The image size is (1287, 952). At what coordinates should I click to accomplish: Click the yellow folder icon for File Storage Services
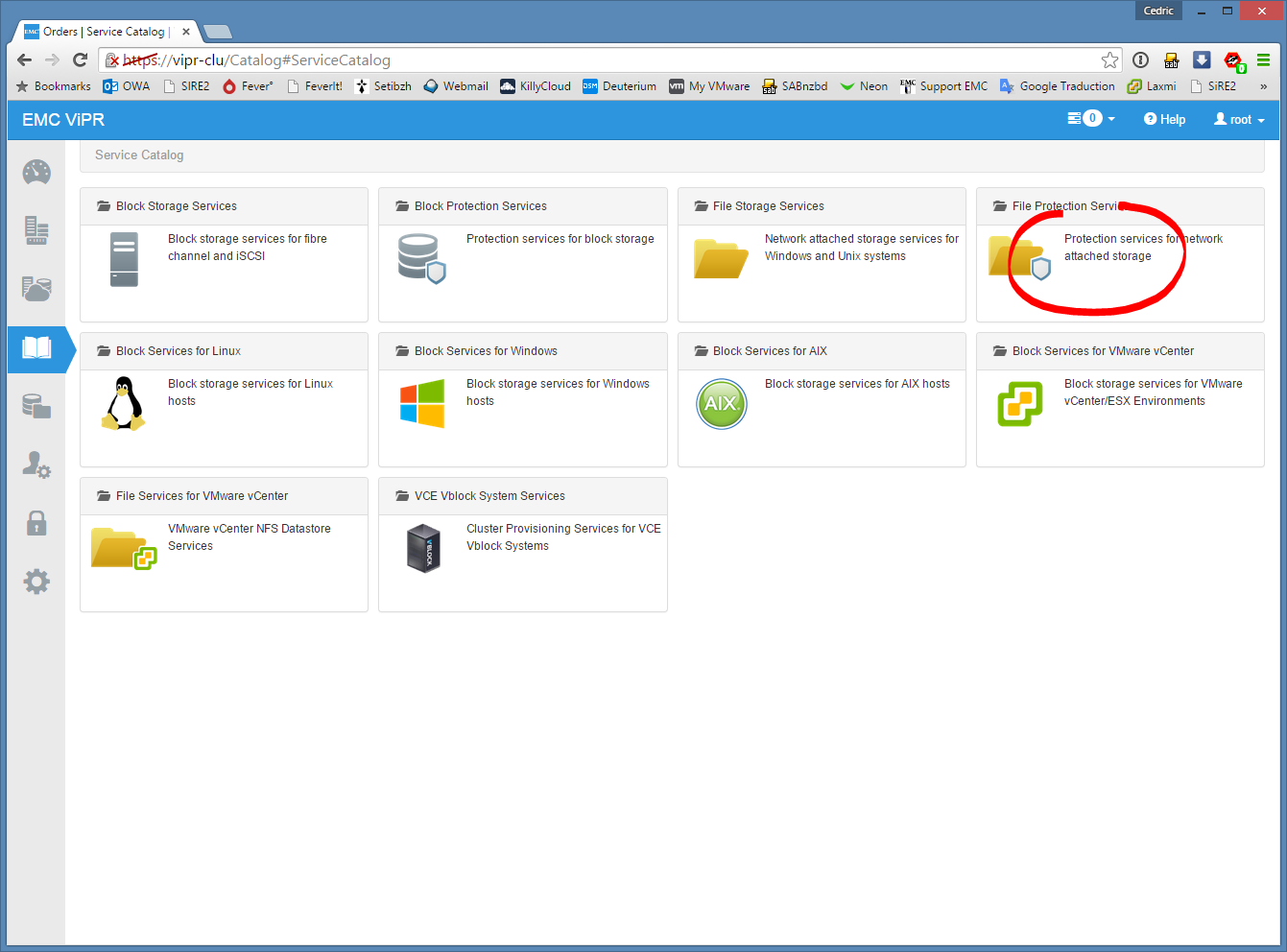pos(721,258)
